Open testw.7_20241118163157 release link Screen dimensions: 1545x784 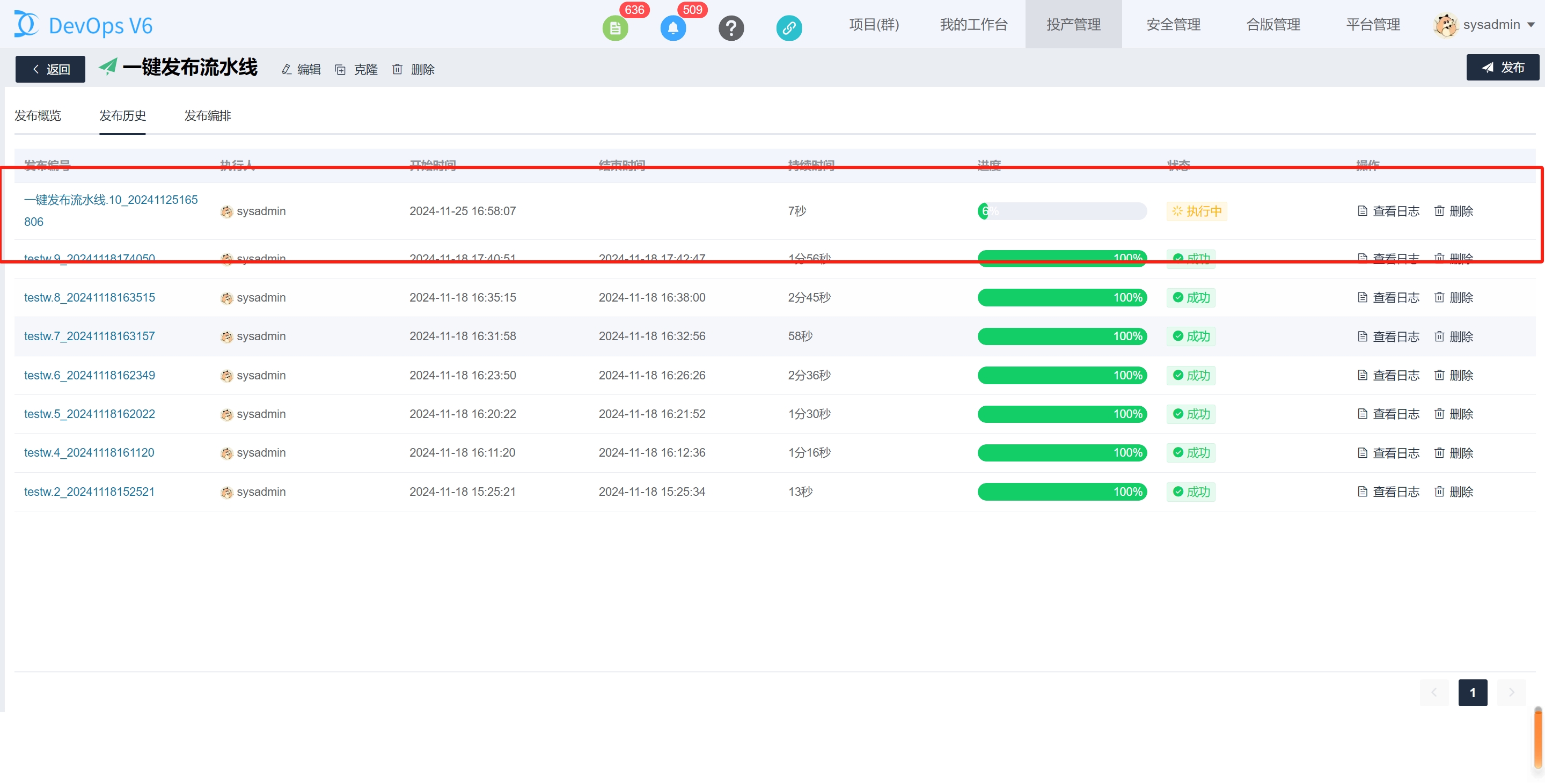point(90,336)
